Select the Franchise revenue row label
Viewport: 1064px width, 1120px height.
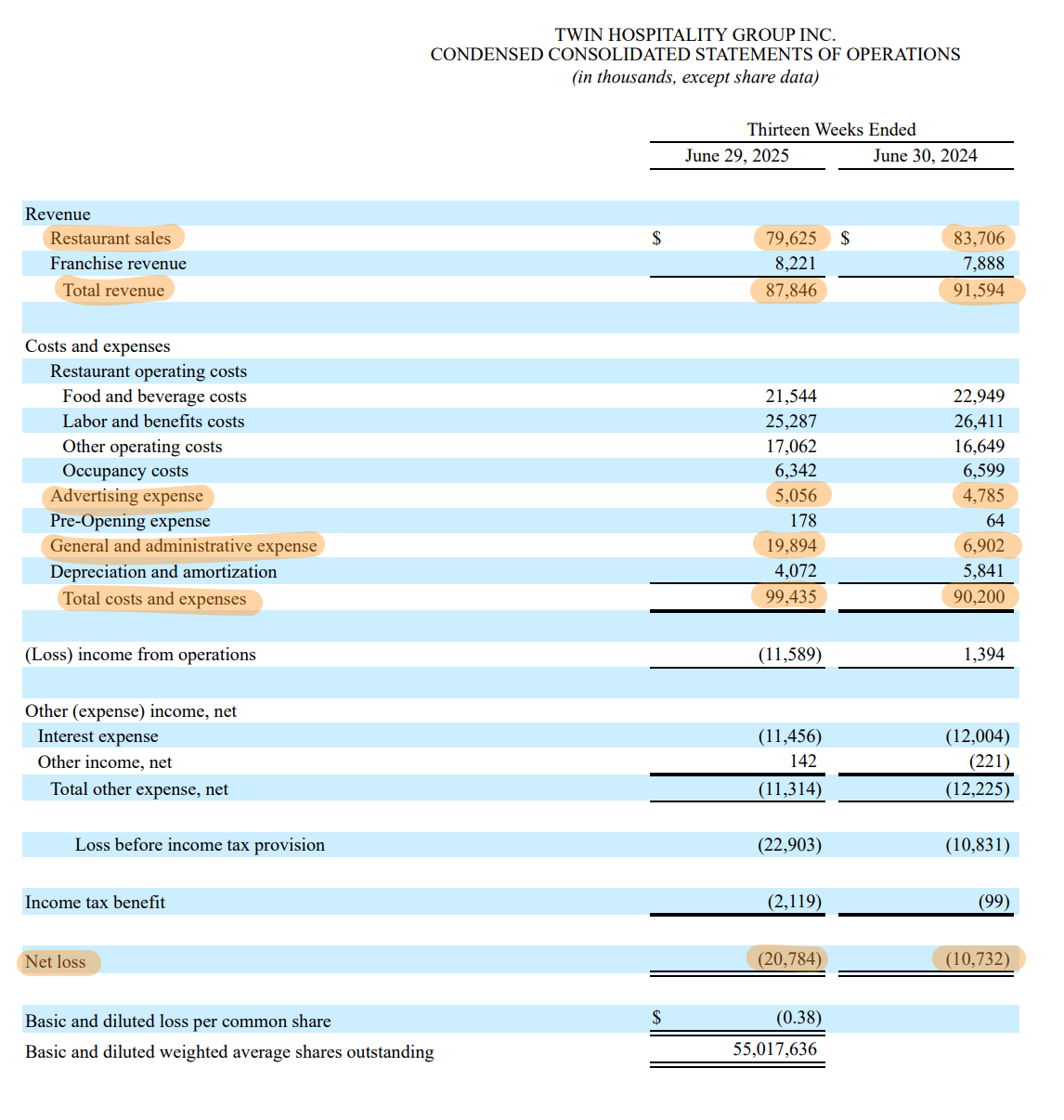point(118,264)
